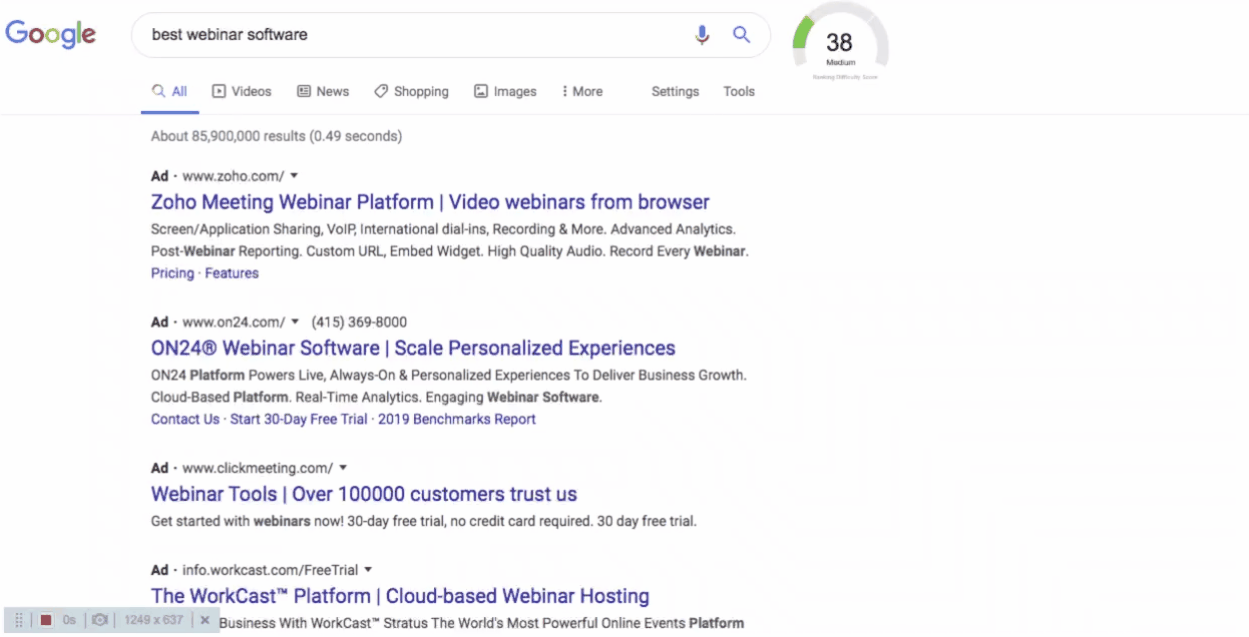Screen dimensions: 1249x637
Task: Expand dropdown arrow next to www.zoho.com
Action: [295, 176]
